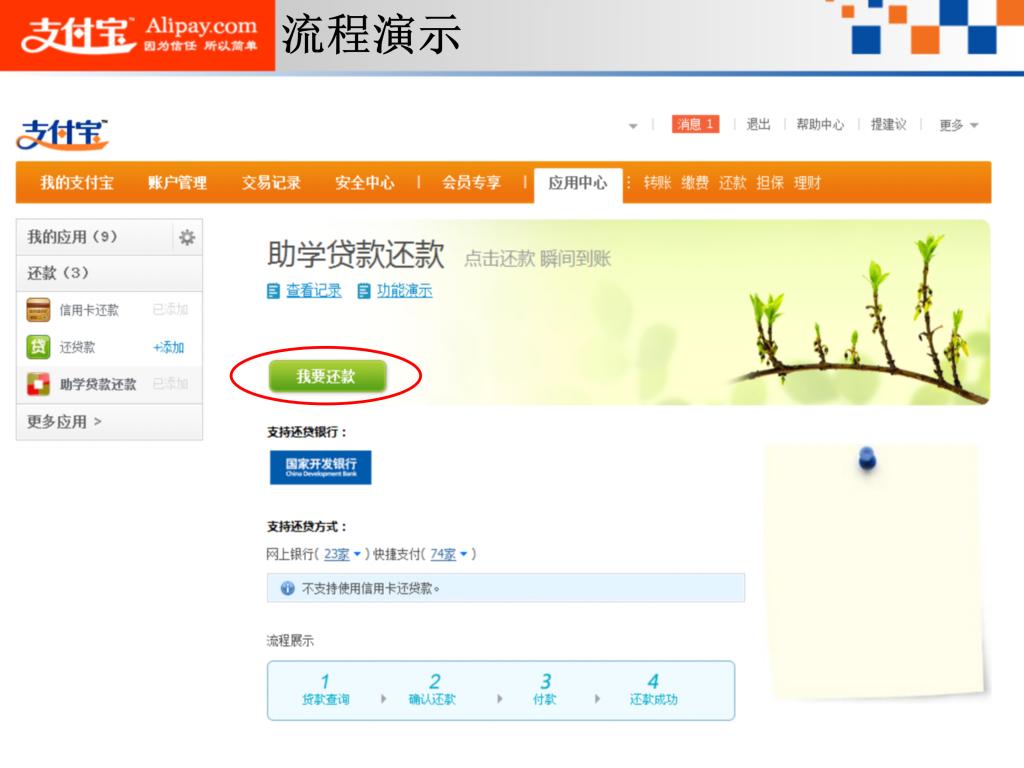This screenshot has height=768, width=1024.
Task: Expand the 74家 quick payment list
Action: 450,554
